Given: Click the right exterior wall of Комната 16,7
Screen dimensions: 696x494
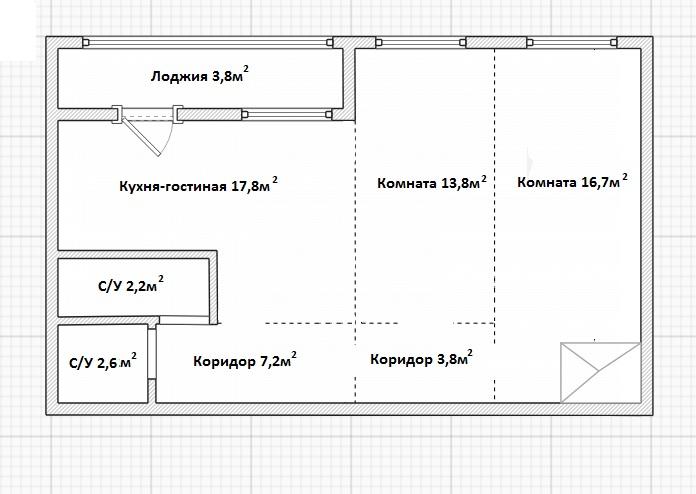Looking at the screenshot, I should pos(647,220).
